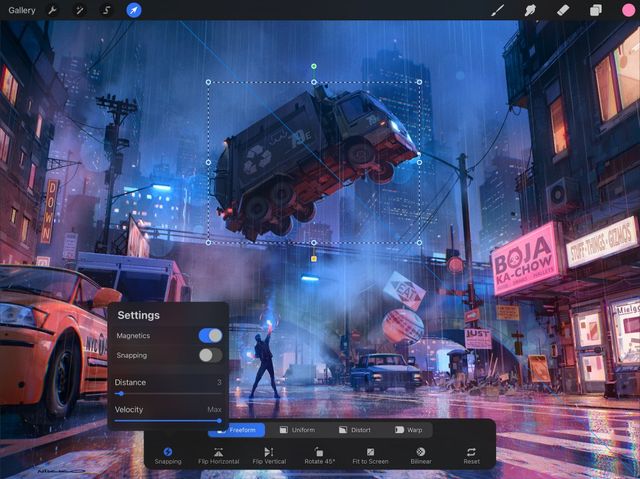
Task: Open Bilinear interpolation options
Action: pyautogui.click(x=421, y=456)
